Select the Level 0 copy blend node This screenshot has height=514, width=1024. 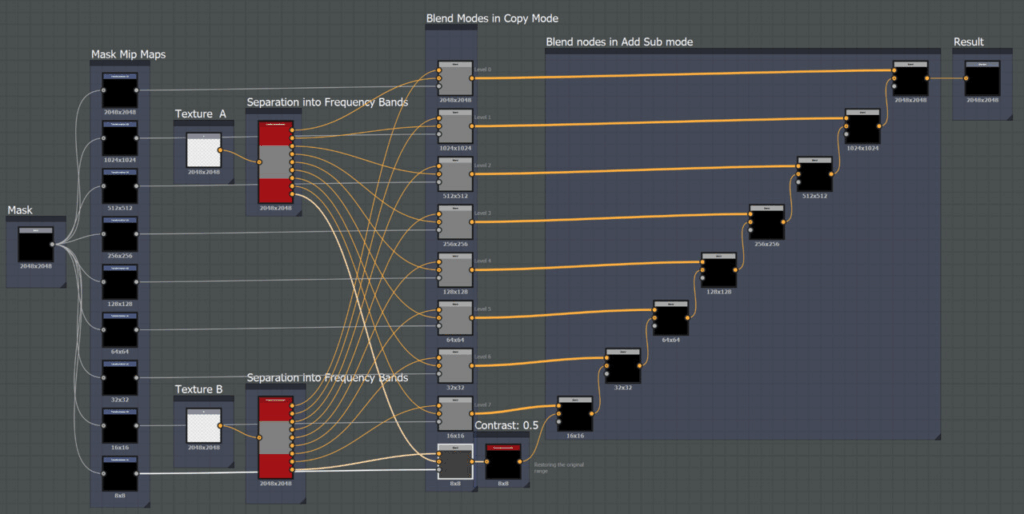455,78
